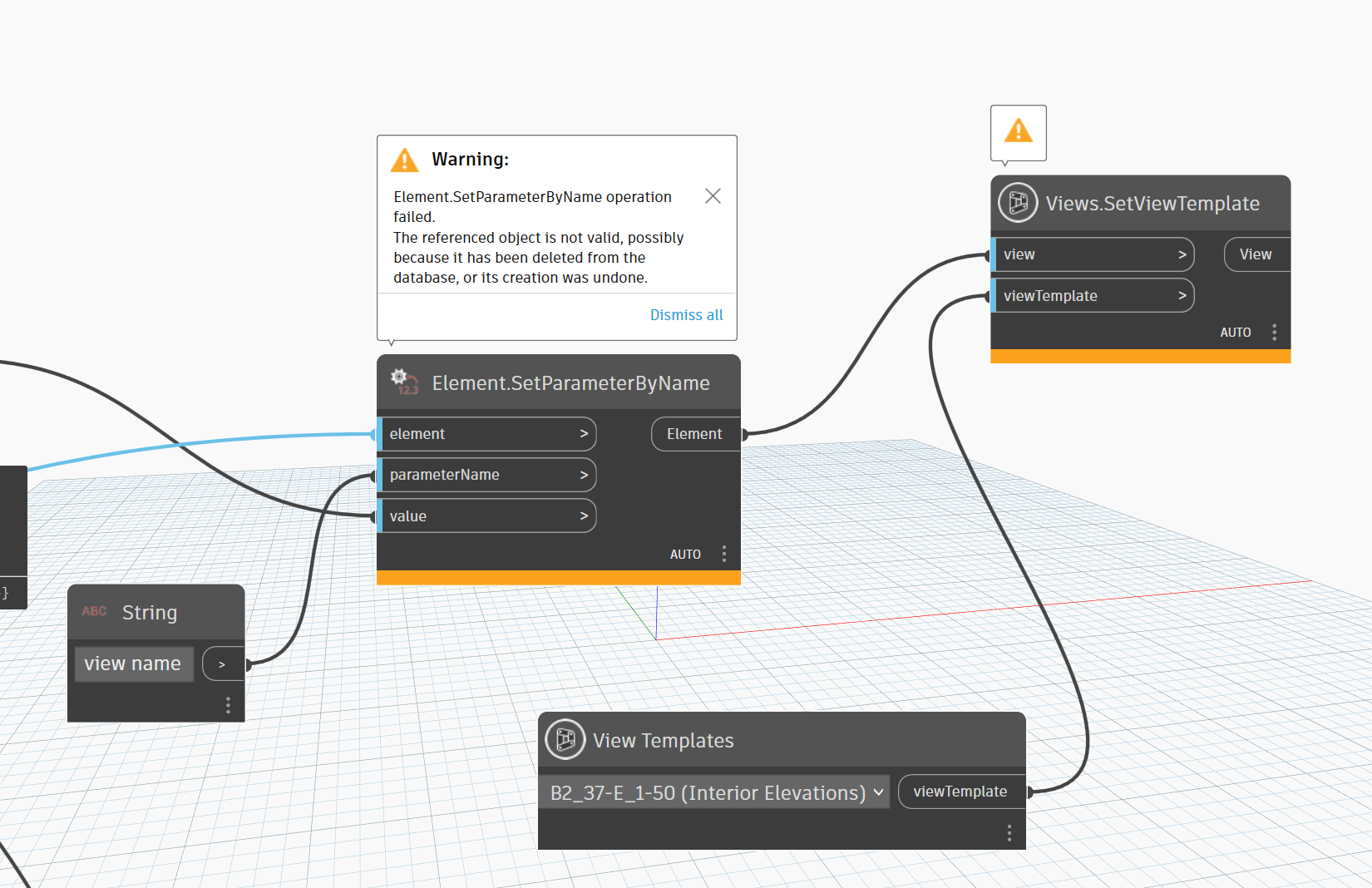Click AUTO lacing label on Element.SetParameterByName
1372x888 pixels.
click(685, 555)
